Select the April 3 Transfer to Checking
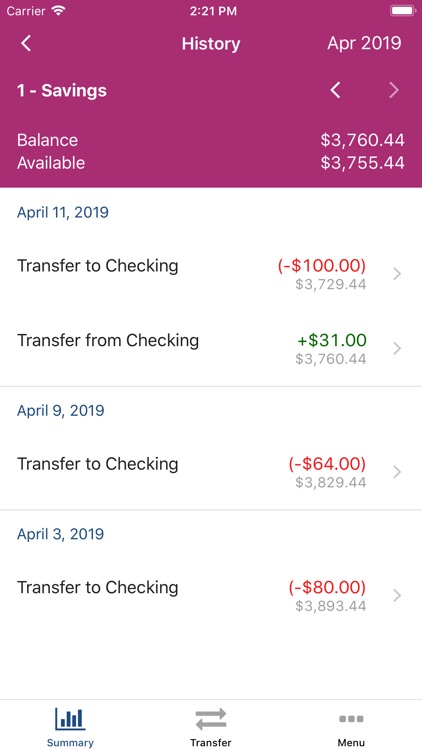Screen dimensions: 422x750 (x=211, y=596)
